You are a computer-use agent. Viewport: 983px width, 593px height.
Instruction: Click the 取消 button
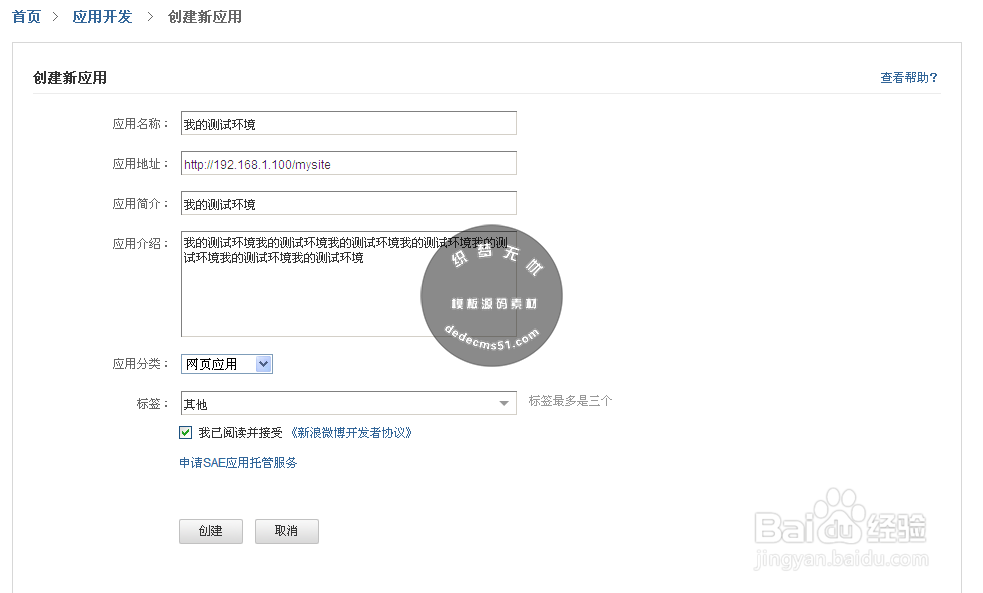pos(286,531)
